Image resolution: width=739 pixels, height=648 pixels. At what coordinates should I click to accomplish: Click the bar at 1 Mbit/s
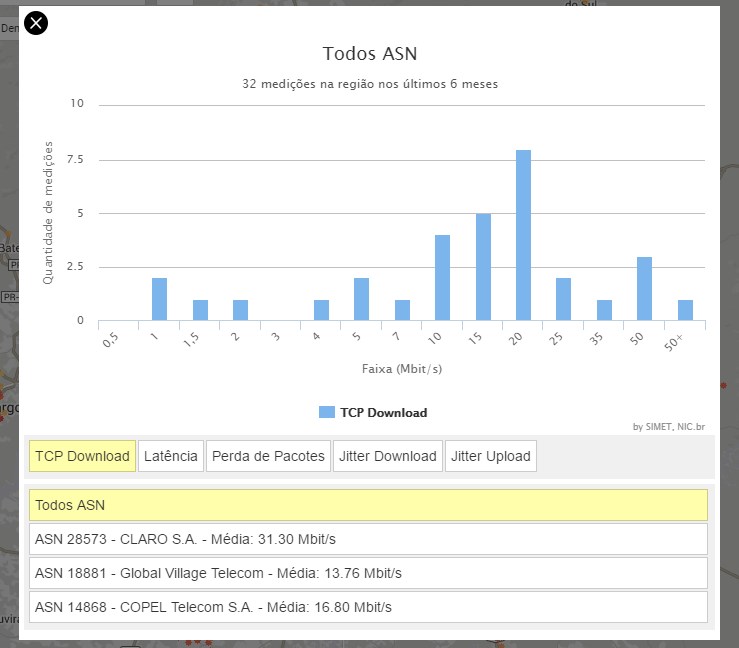159,300
